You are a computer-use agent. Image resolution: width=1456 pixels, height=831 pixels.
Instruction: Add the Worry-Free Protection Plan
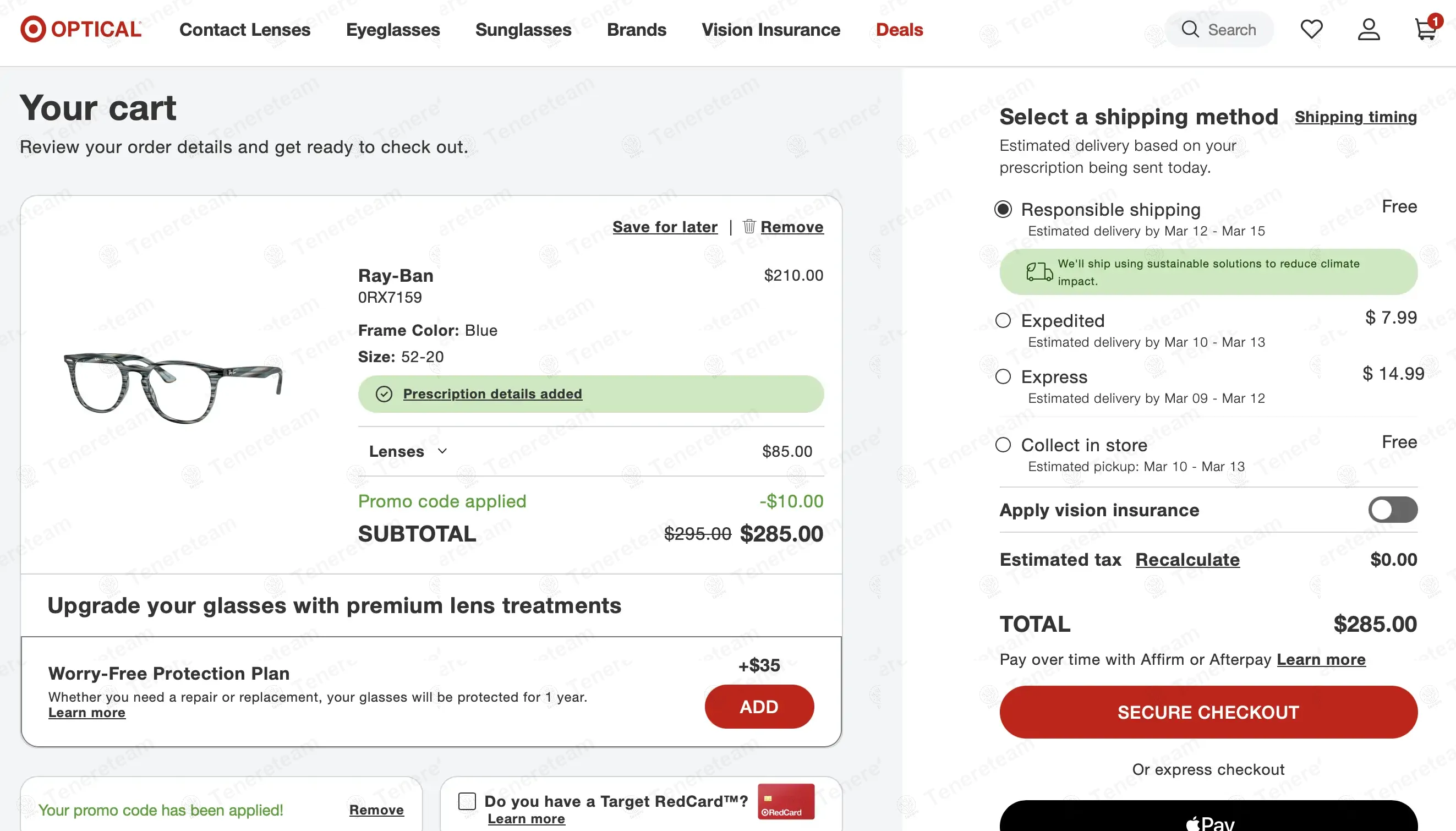tap(758, 707)
